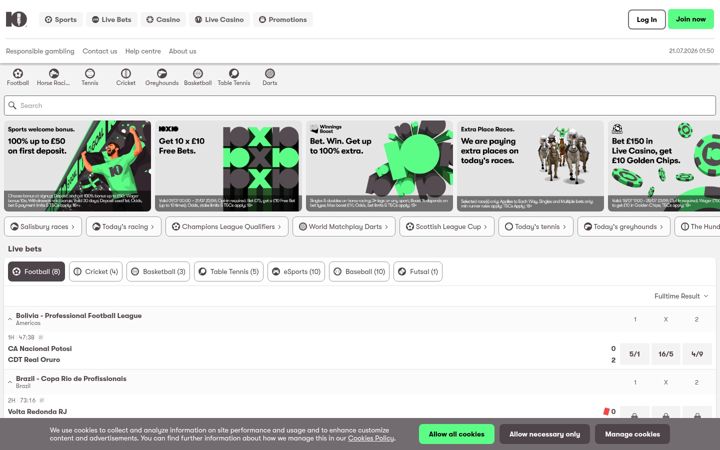Open the Live Casino Golden Chips banner

pos(664,166)
